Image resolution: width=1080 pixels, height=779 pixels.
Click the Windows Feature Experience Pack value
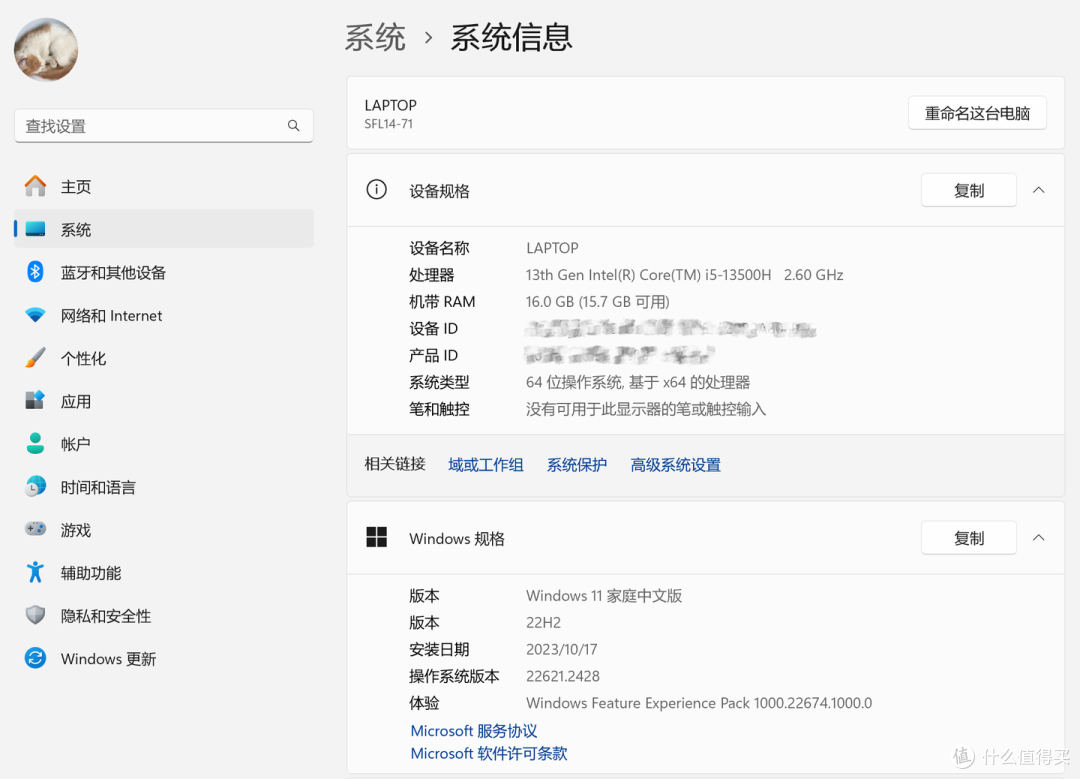[699, 703]
